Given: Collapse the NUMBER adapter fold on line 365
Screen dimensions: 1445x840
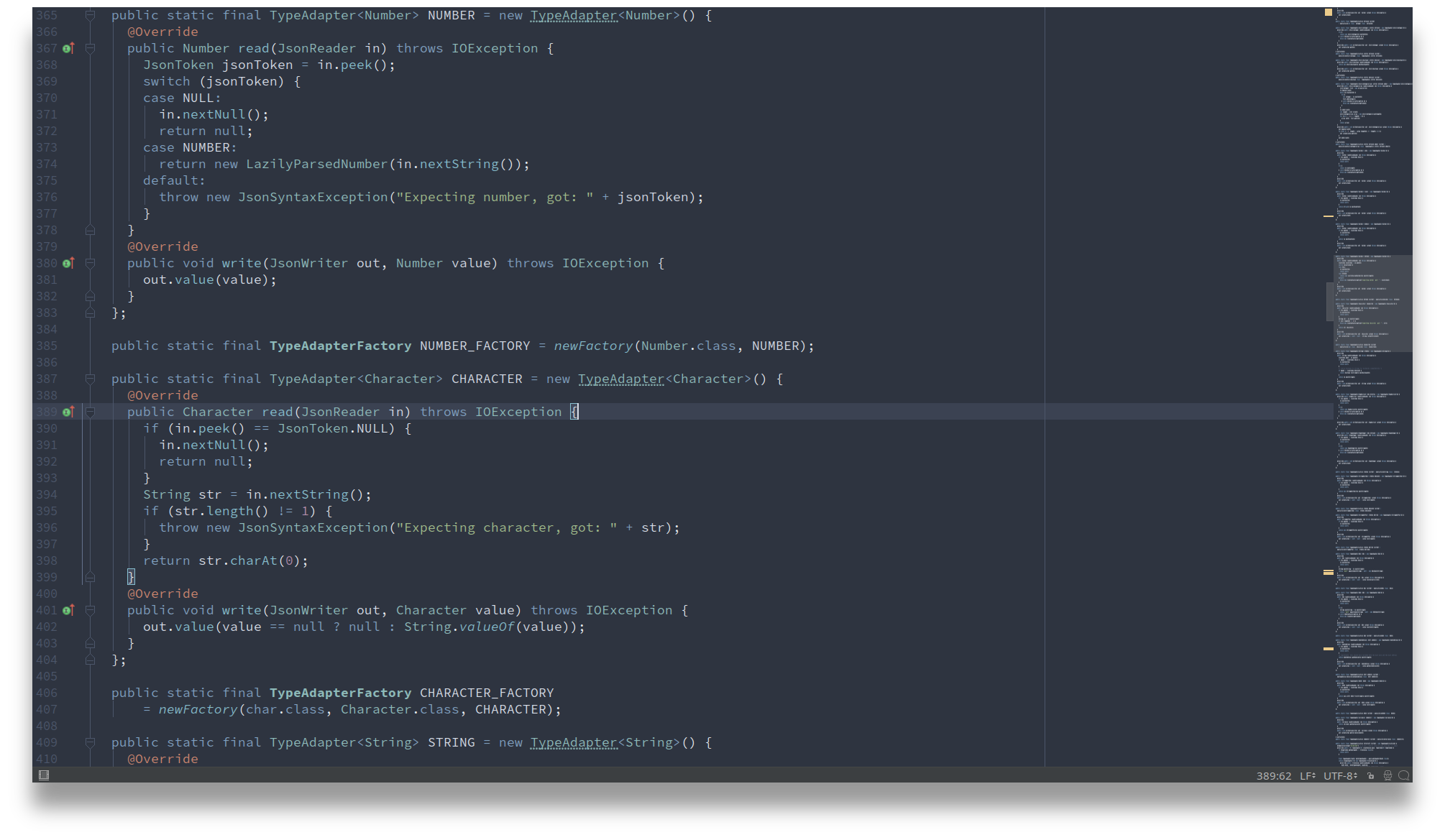Looking at the screenshot, I should pyautogui.click(x=90, y=15).
